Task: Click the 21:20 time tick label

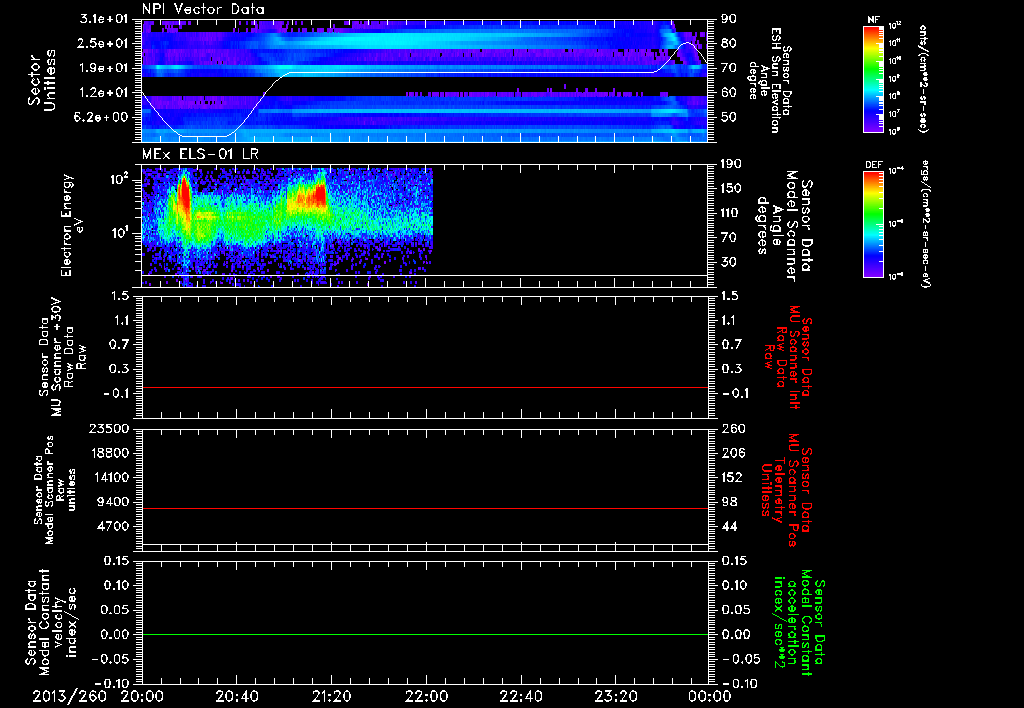Action: [x=331, y=696]
